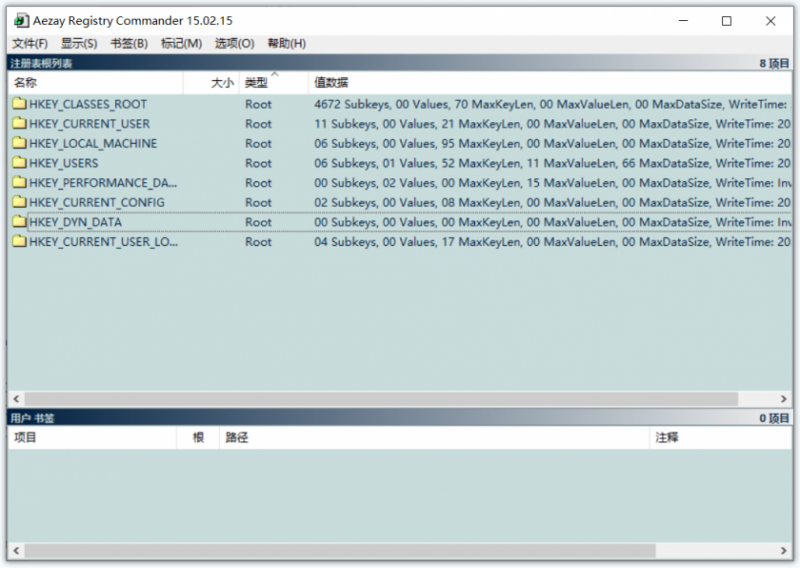Sort the registry list by 名称 column
The image size is (800, 568).
95,83
